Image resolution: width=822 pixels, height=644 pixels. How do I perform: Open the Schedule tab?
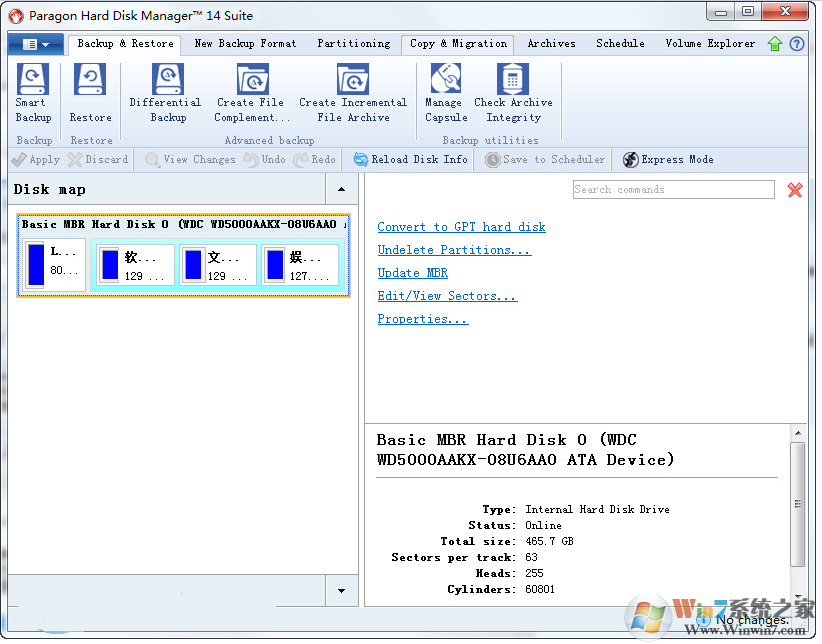click(620, 44)
